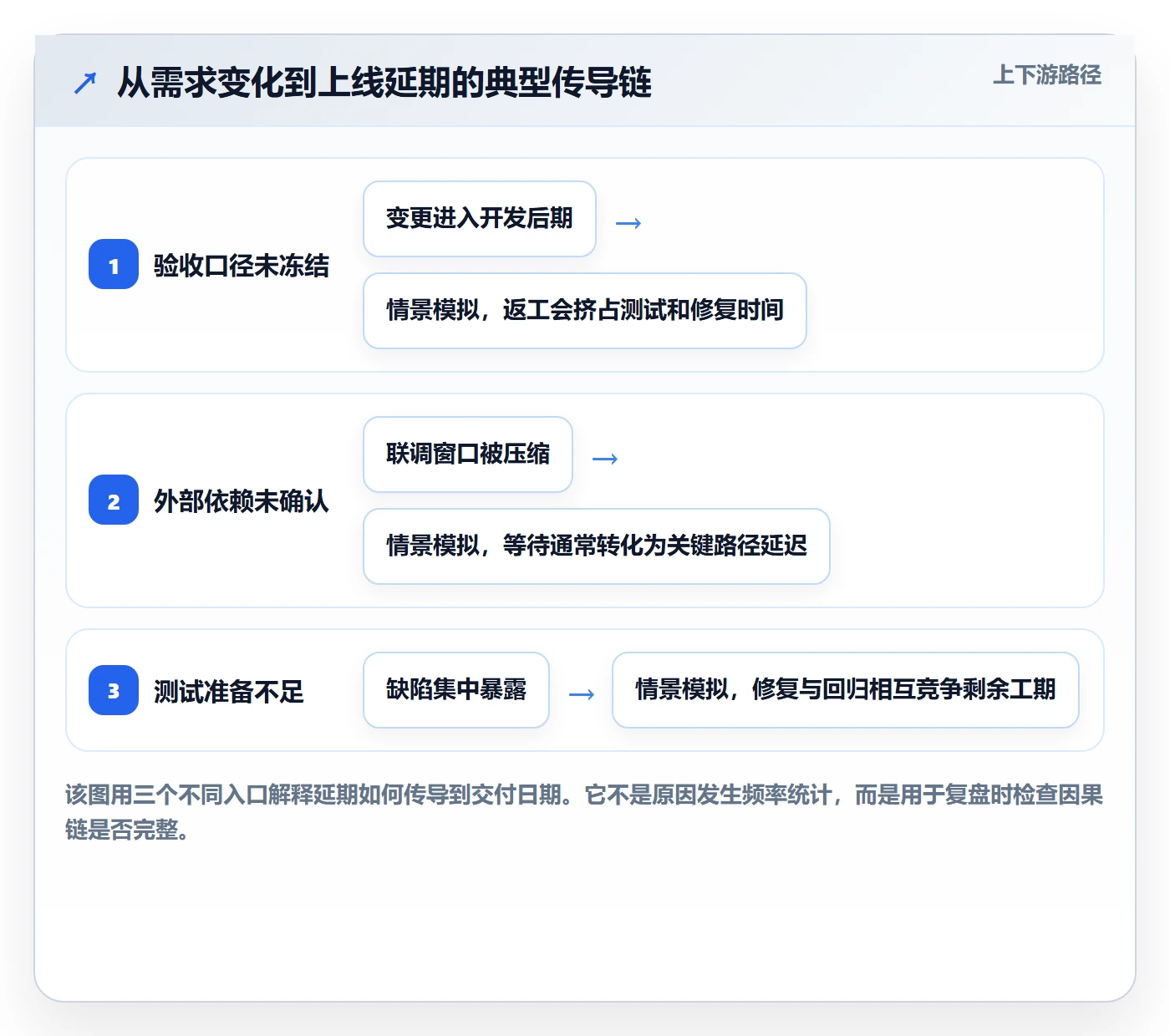This screenshot has width=1170, height=1036.
Task: Select the 验收口径未冻结 label
Action: 242,265
